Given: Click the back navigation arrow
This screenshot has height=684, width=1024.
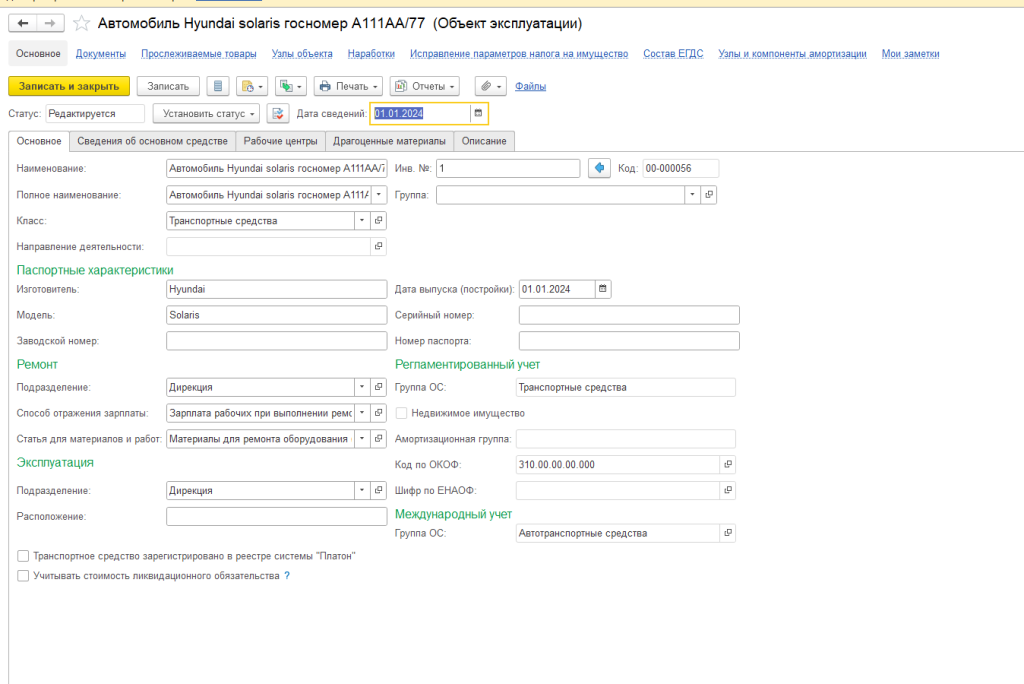Looking at the screenshot, I should pyautogui.click(x=23, y=23).
